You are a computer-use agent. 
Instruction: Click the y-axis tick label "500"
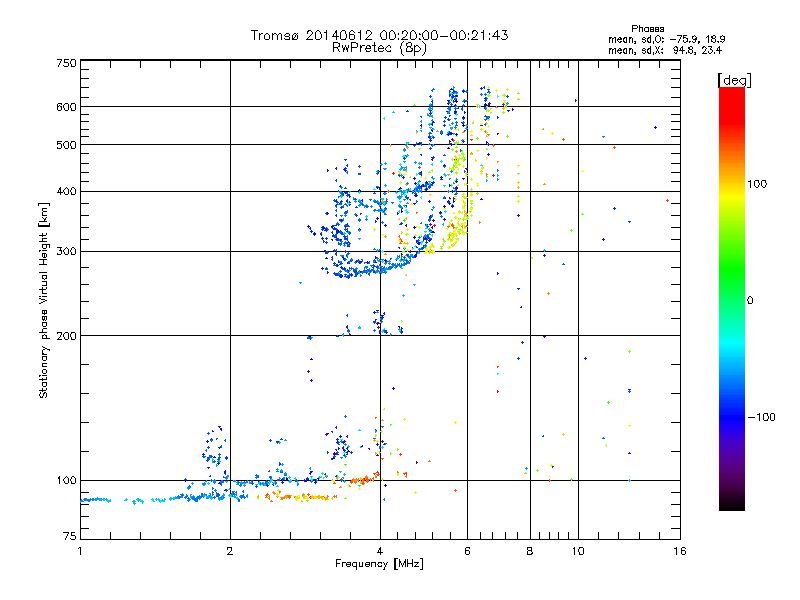66,145
